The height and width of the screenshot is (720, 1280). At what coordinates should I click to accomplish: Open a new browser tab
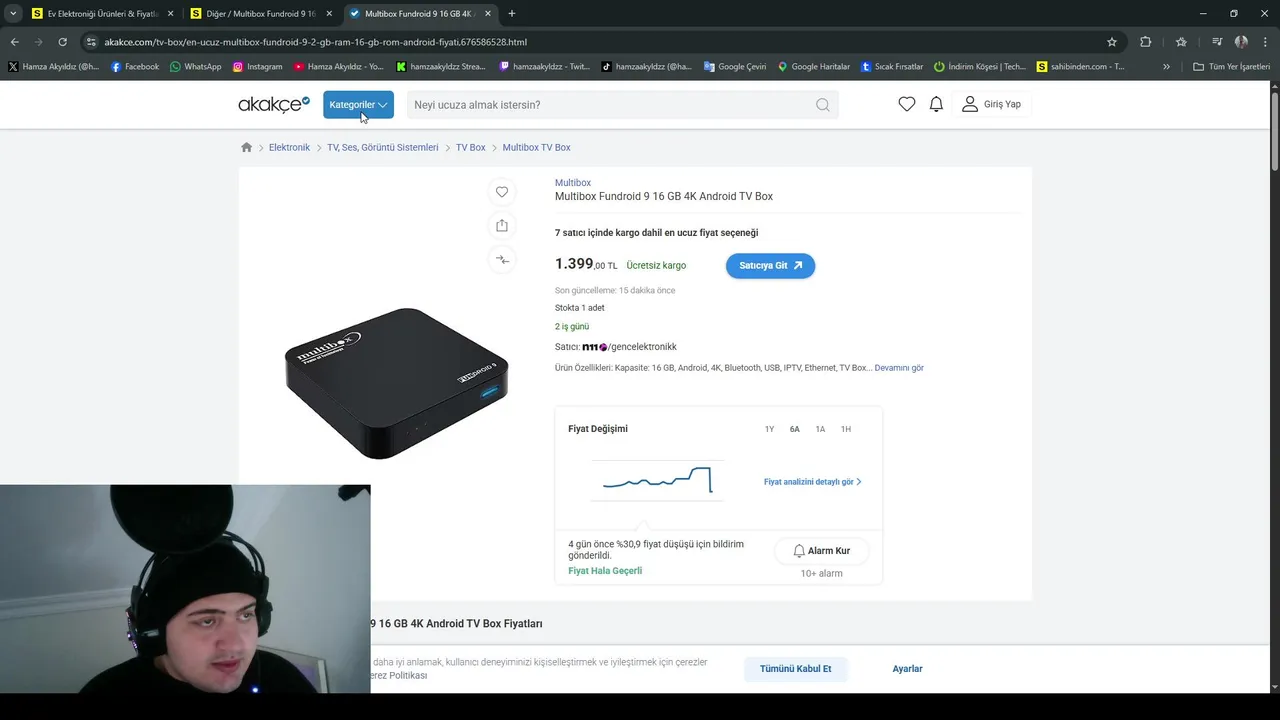pos(512,14)
